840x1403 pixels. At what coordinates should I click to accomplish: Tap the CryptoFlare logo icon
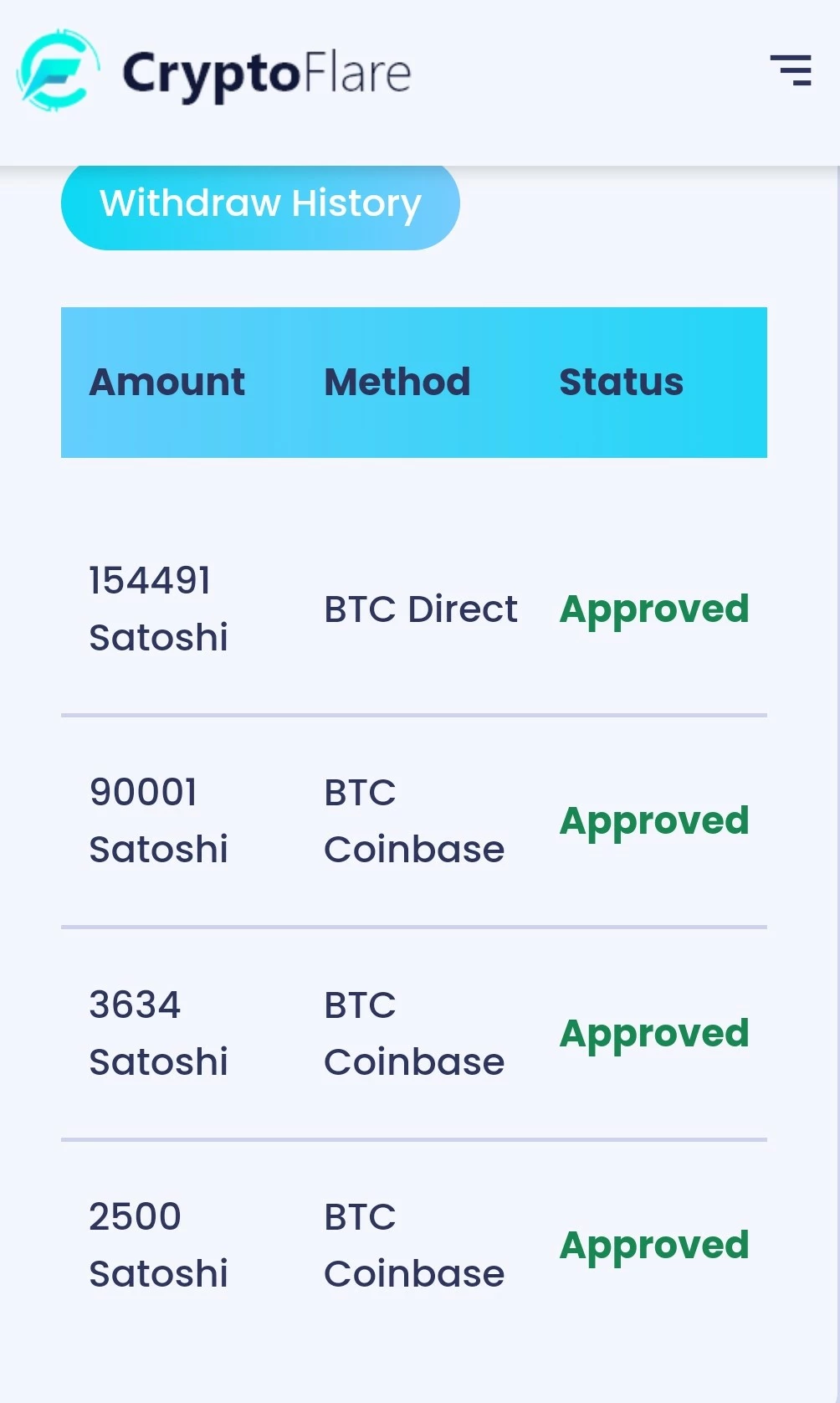(x=58, y=71)
